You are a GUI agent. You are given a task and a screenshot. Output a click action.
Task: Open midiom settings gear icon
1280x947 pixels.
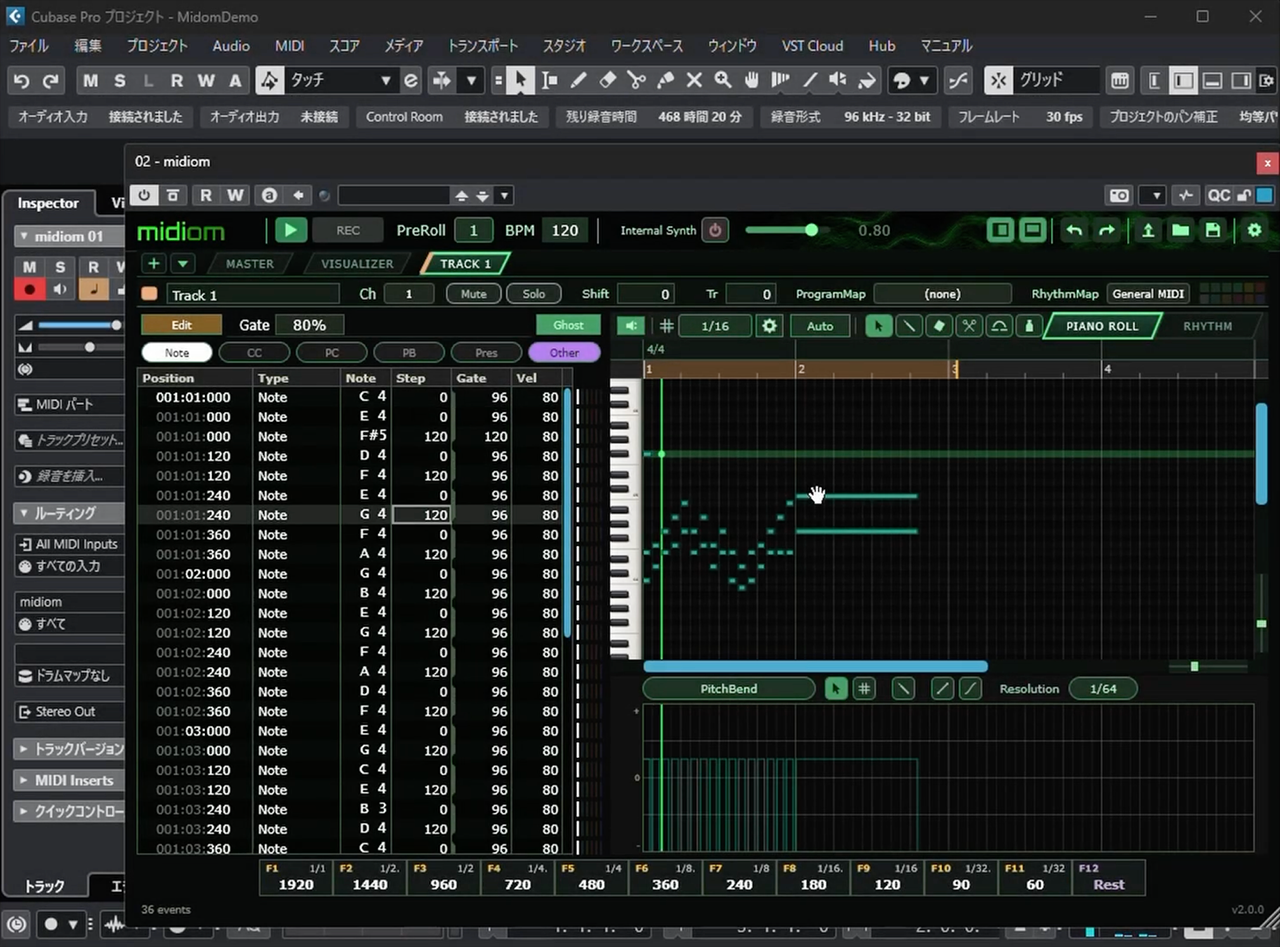[x=1254, y=231]
